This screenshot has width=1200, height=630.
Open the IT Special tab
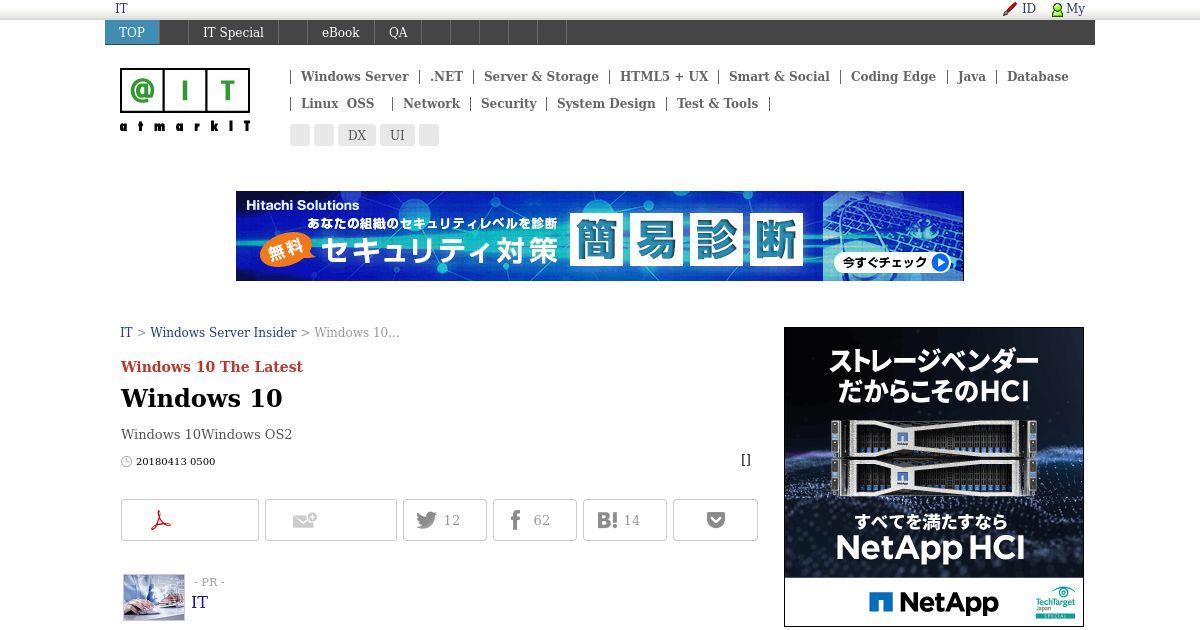(233, 32)
